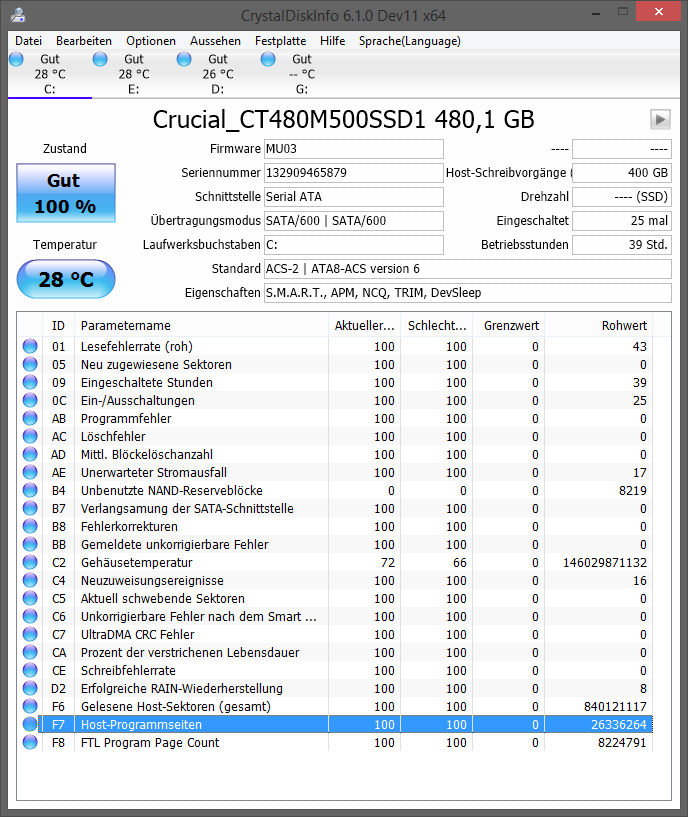Click status icon of Host-Programmseiten row
688x817 pixels.
30,724
